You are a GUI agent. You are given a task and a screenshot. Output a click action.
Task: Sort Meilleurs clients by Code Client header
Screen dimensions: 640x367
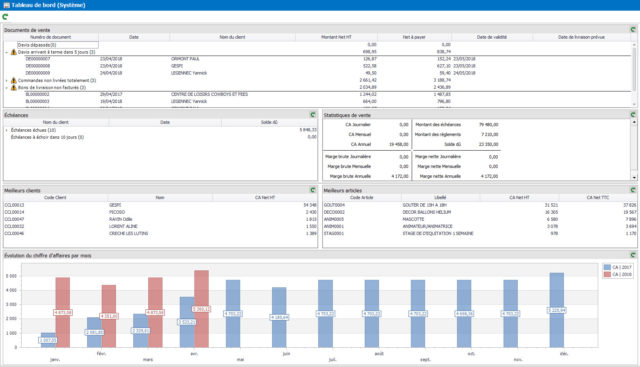pyautogui.click(x=55, y=198)
